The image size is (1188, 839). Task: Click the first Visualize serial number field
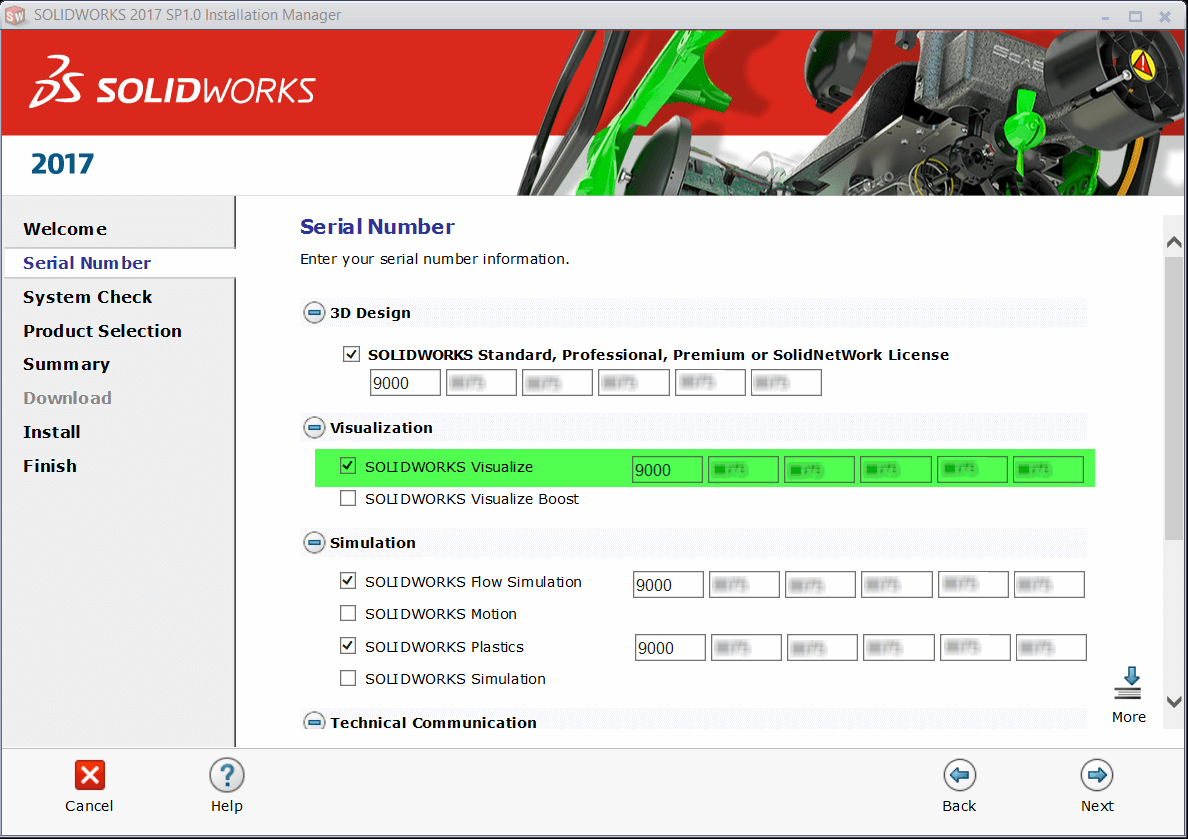click(667, 469)
